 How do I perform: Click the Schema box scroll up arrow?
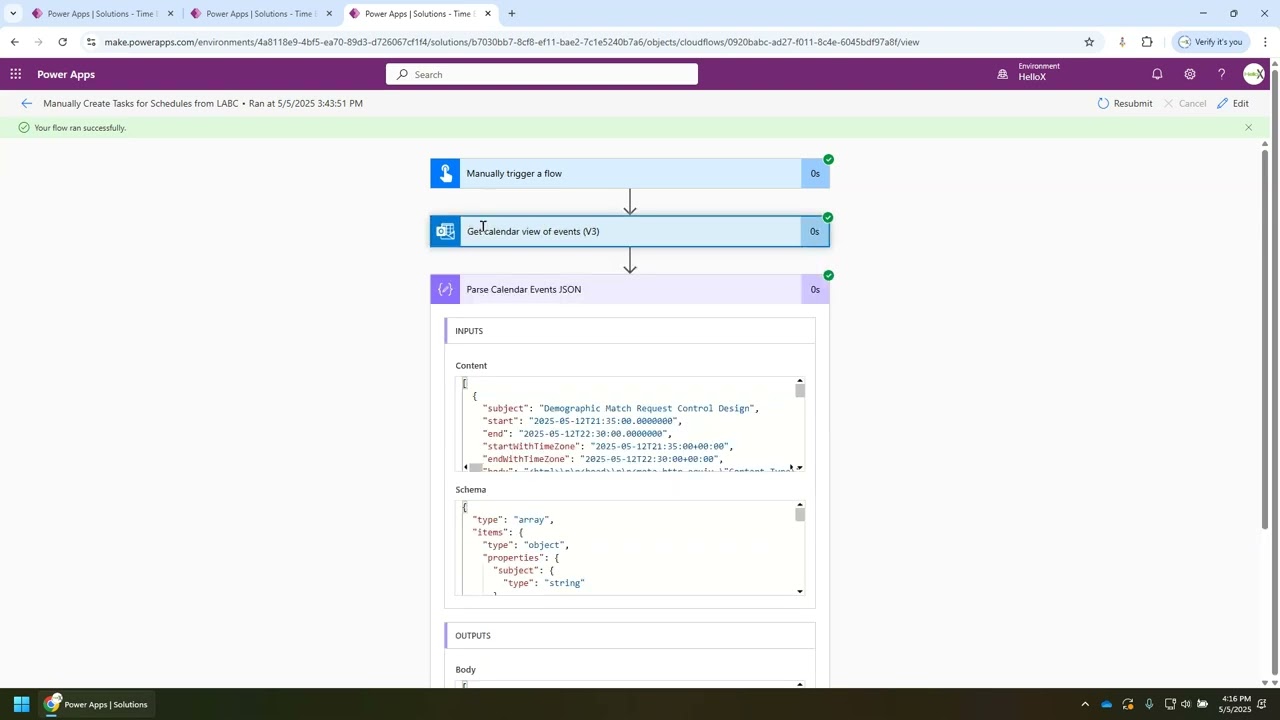(x=799, y=505)
